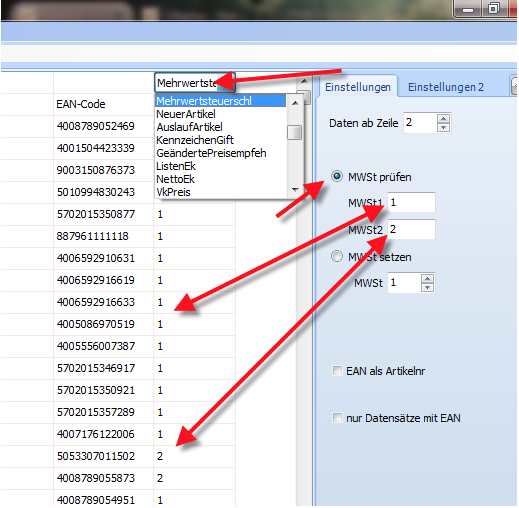Click dropdown list scroll down arrow
The height and width of the screenshot is (508, 519).
pyautogui.click(x=295, y=190)
